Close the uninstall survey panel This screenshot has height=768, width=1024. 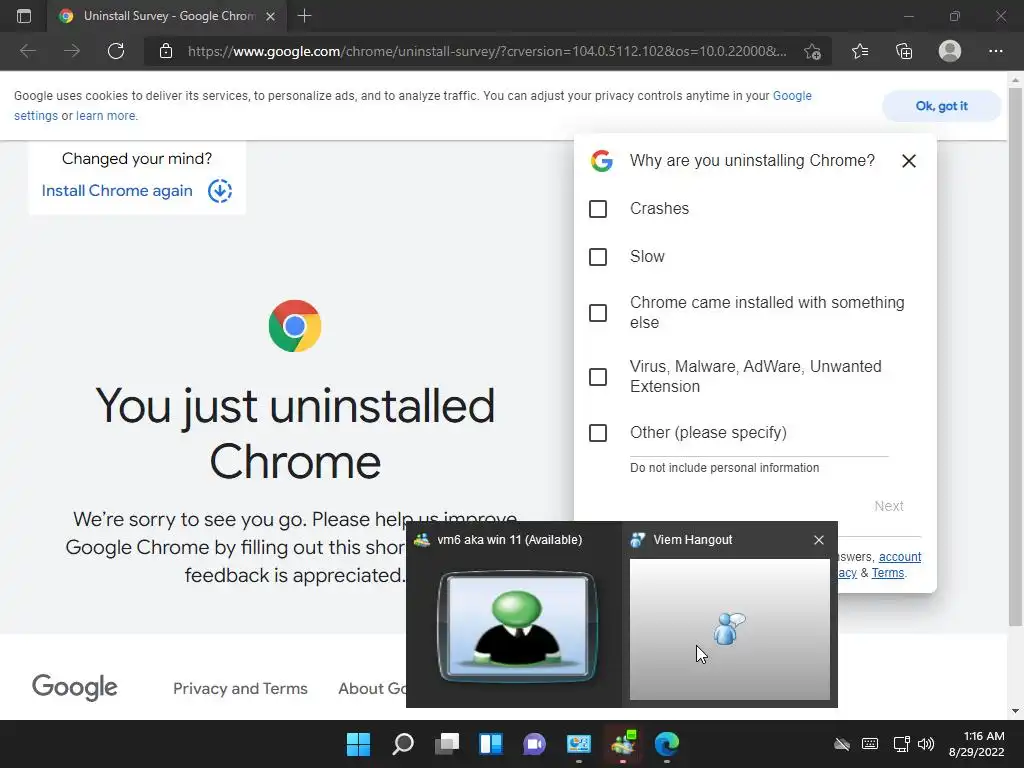tap(908, 161)
